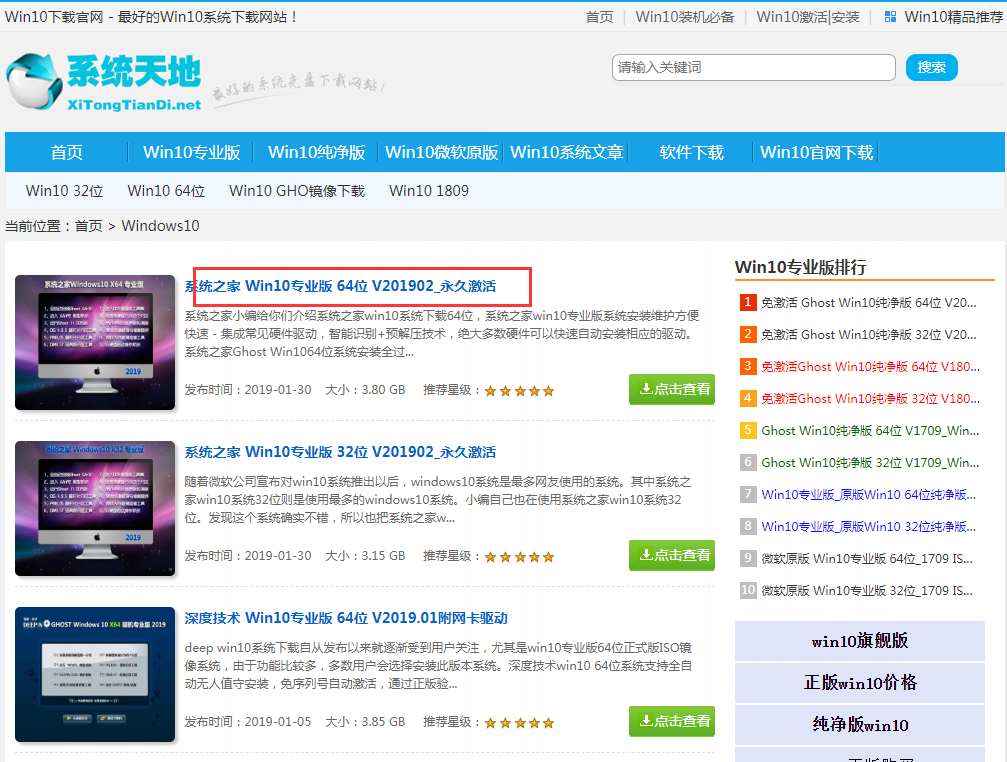Open Win10官网下载 navigation tab
1007x762 pixels.
pos(816,152)
